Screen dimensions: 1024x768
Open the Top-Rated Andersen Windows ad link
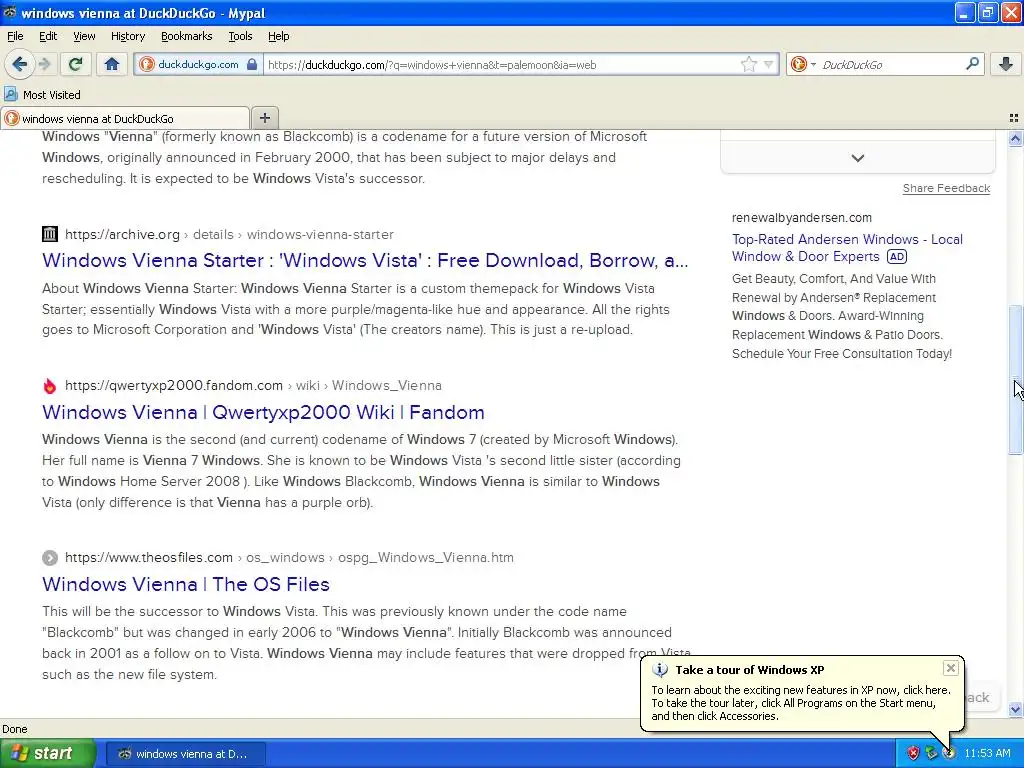(847, 248)
